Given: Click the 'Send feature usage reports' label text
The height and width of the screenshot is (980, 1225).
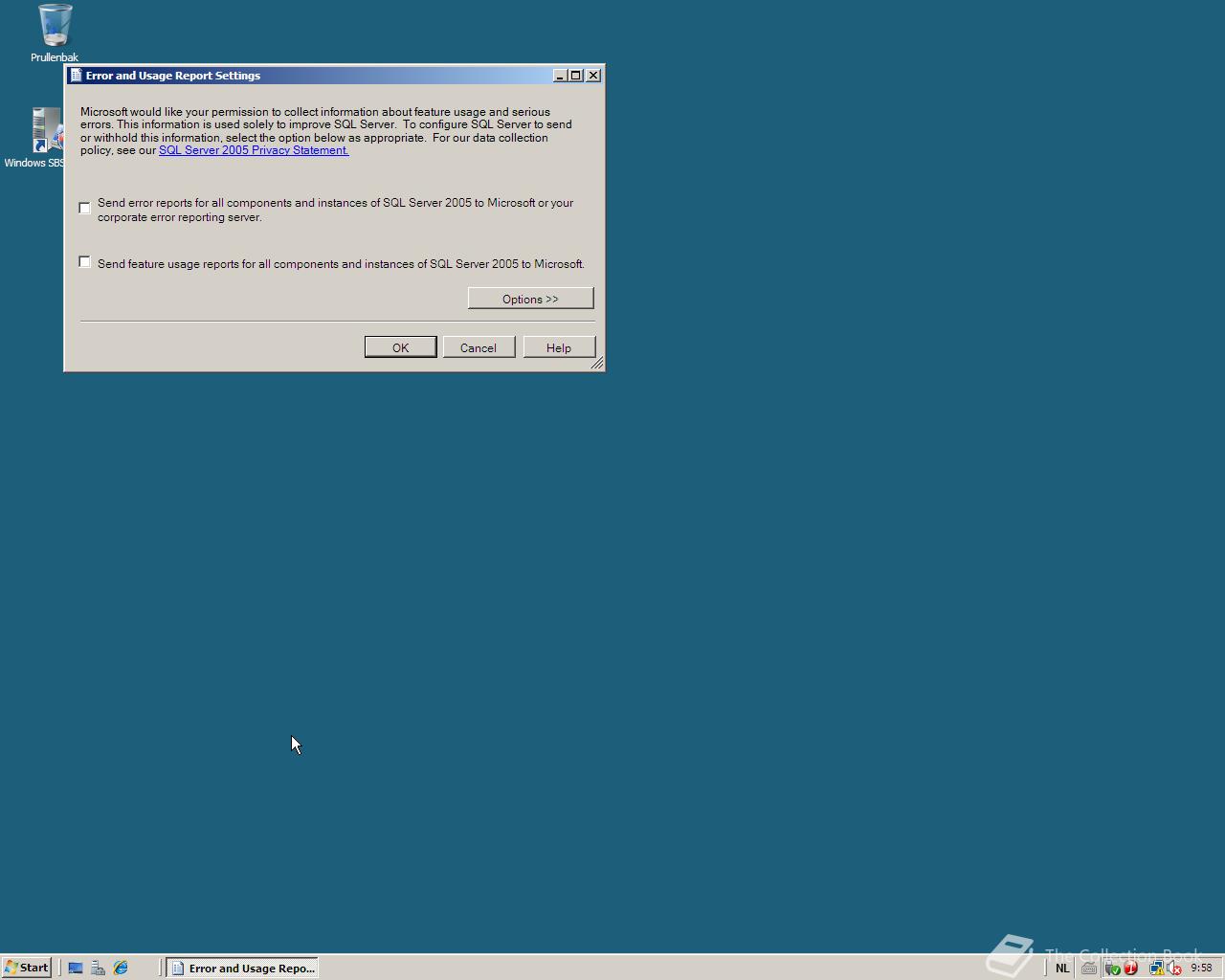Looking at the screenshot, I should click(341, 264).
